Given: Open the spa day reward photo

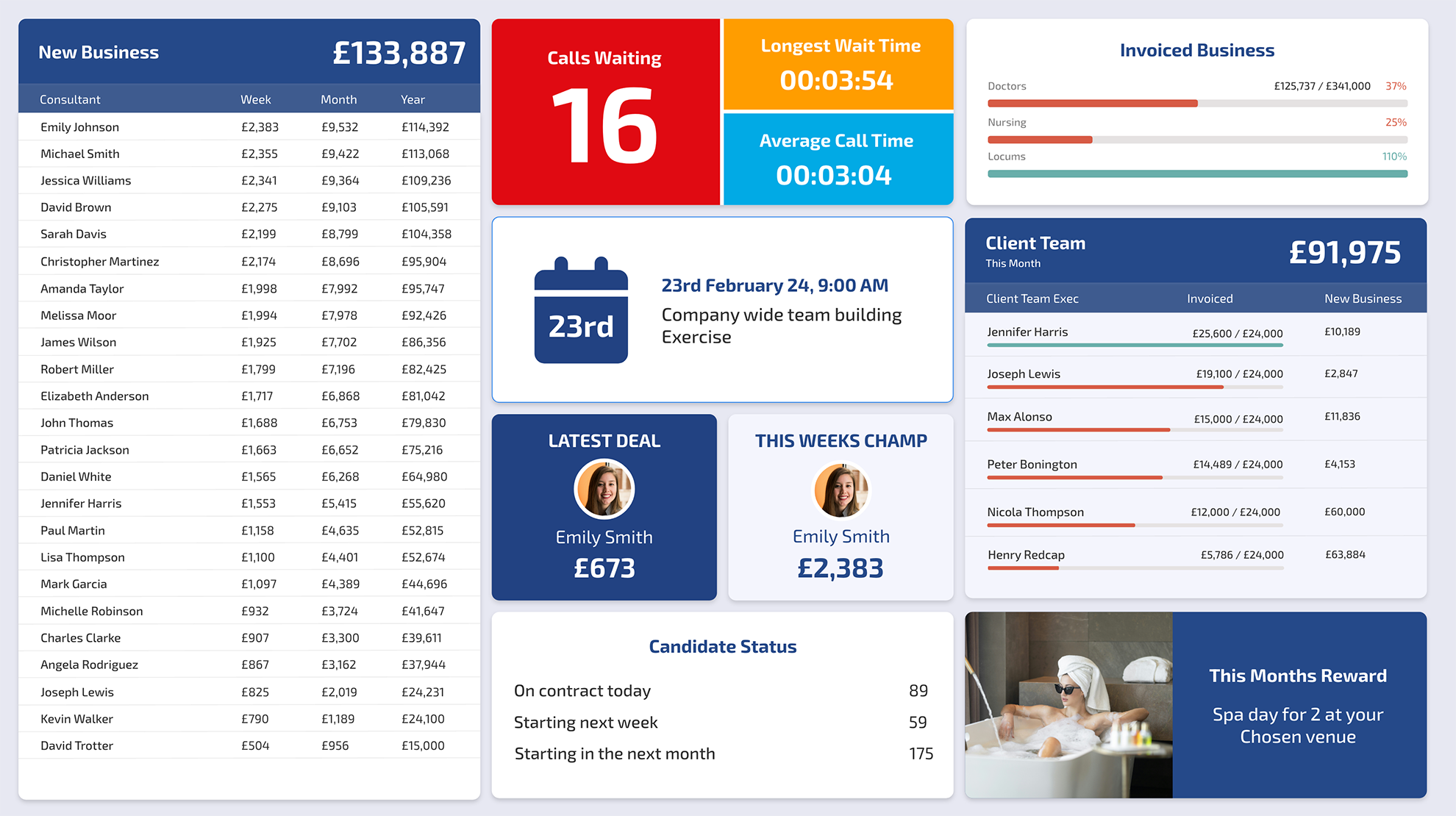Looking at the screenshot, I should [1068, 705].
